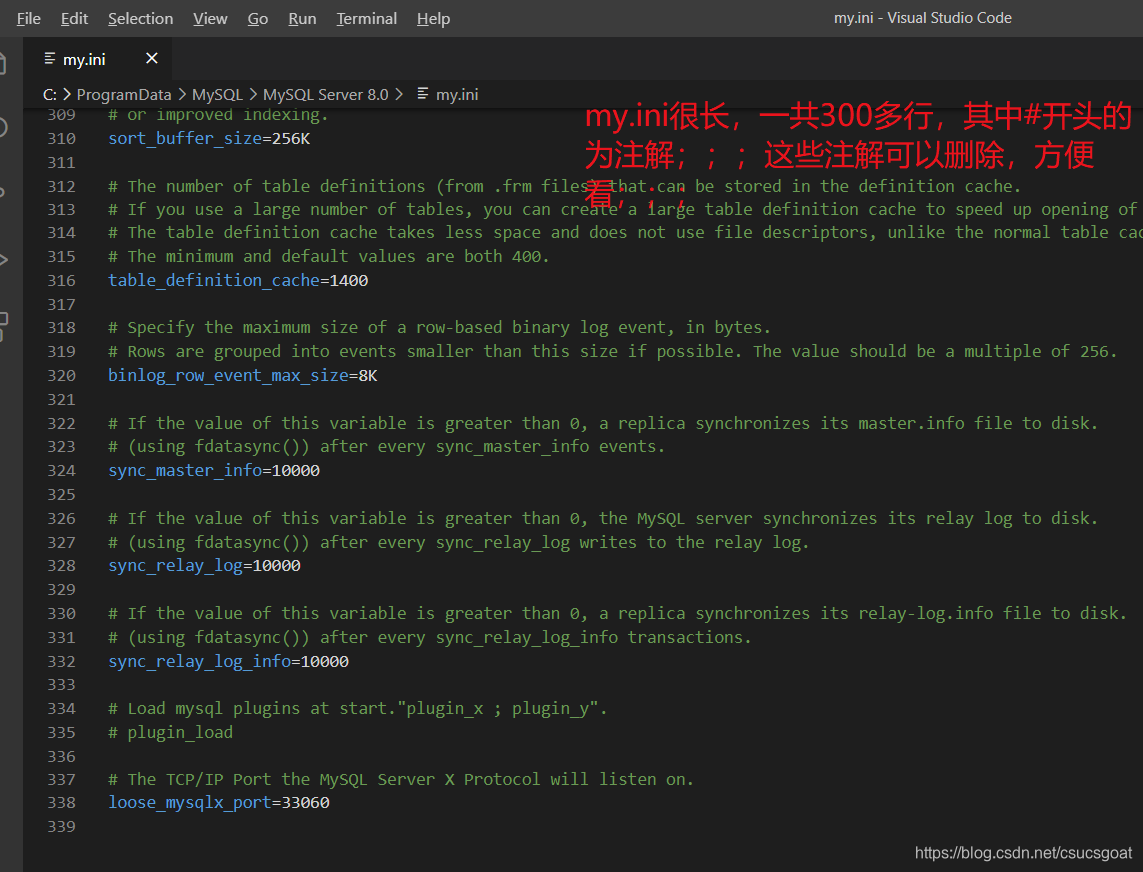Viewport: 1143px width, 872px height.
Task: Open the Go menu
Action: pyautogui.click(x=258, y=18)
